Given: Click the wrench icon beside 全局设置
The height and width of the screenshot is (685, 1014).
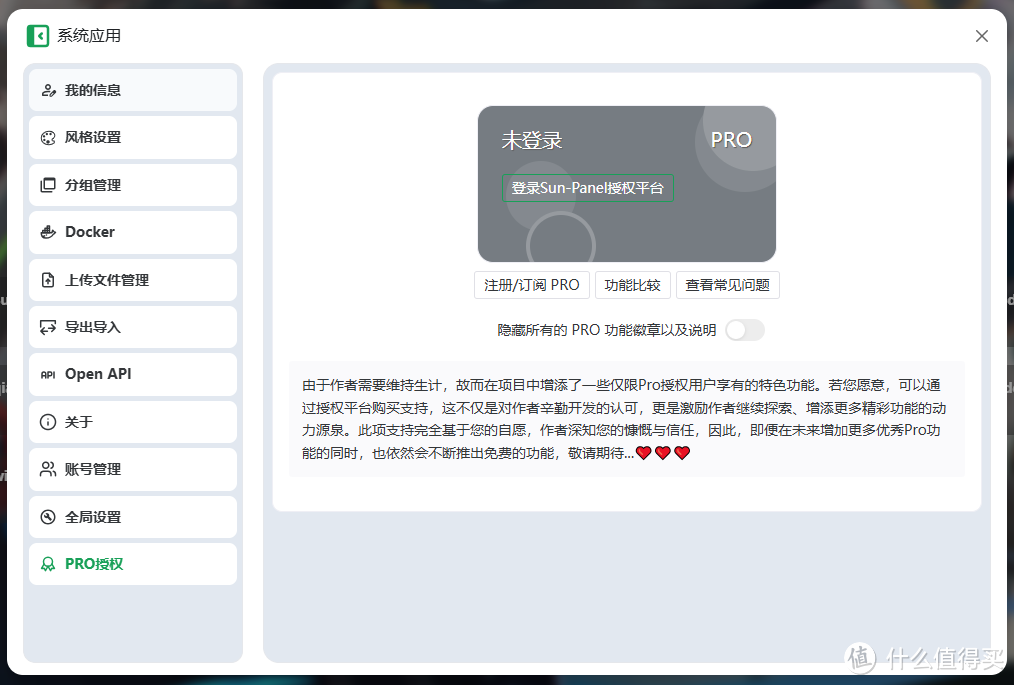Looking at the screenshot, I should coord(49,517).
